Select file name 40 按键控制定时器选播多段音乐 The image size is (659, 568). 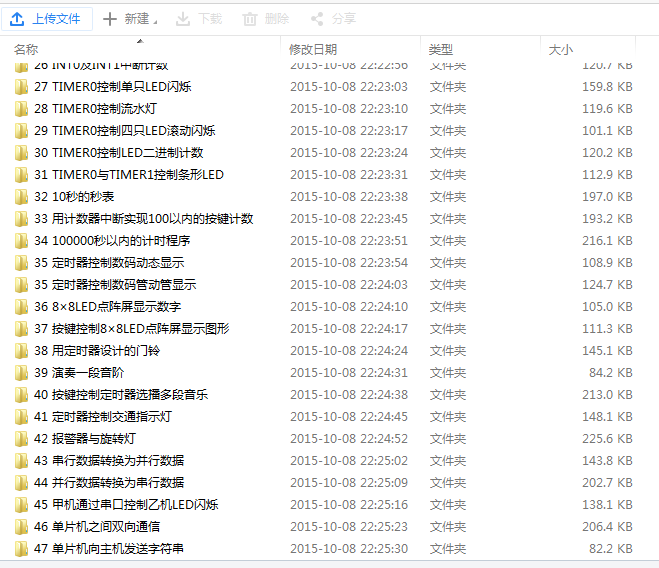[121, 394]
